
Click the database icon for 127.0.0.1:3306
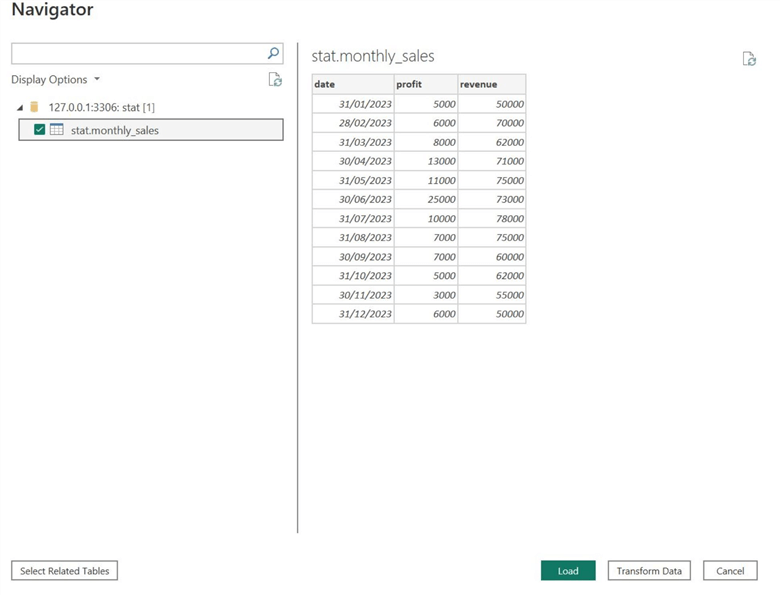click(x=35, y=107)
